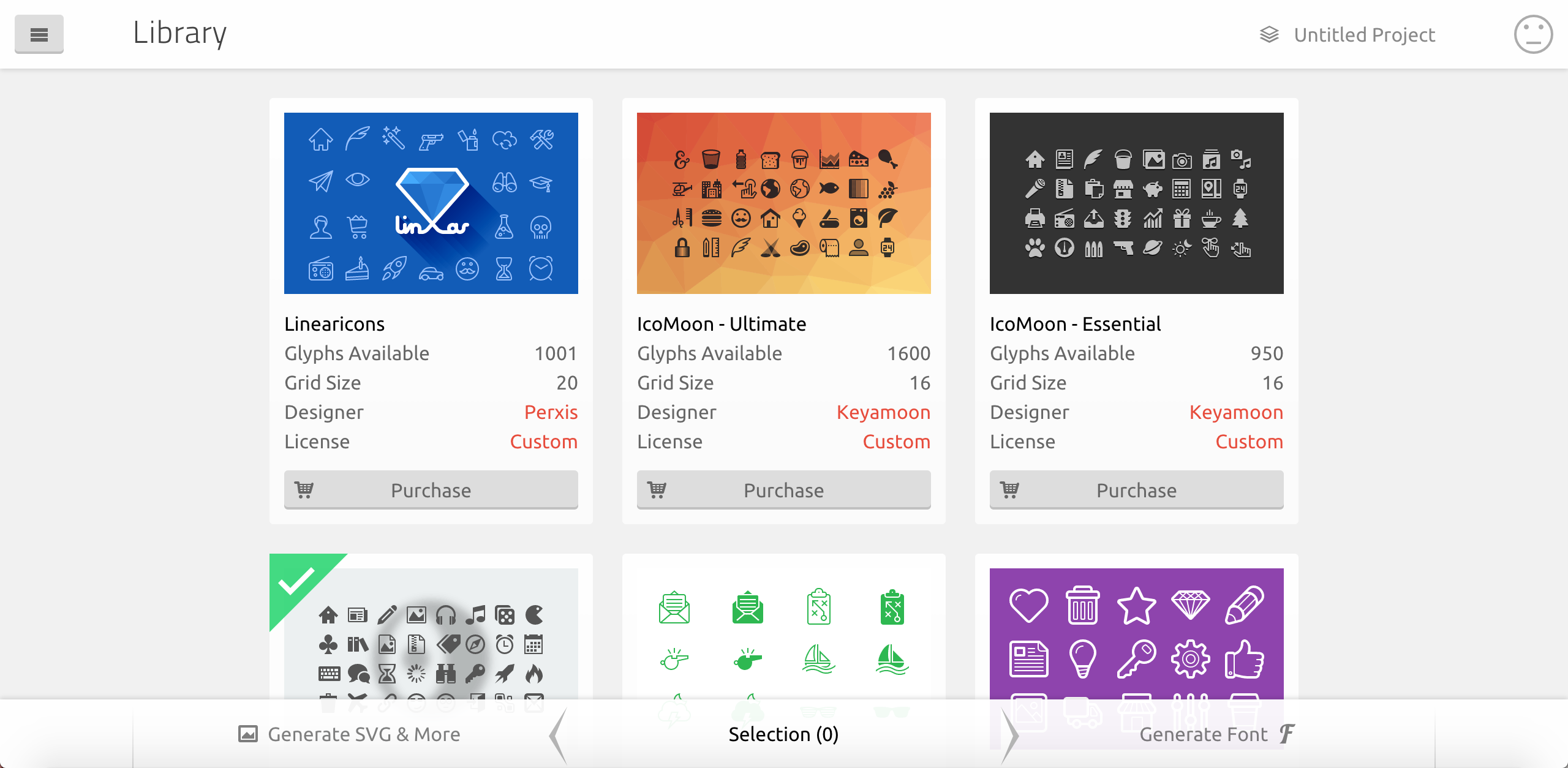Open IcoMoon Ultimate's Keyamoon designer link
This screenshot has height=768, width=1568.
point(883,412)
